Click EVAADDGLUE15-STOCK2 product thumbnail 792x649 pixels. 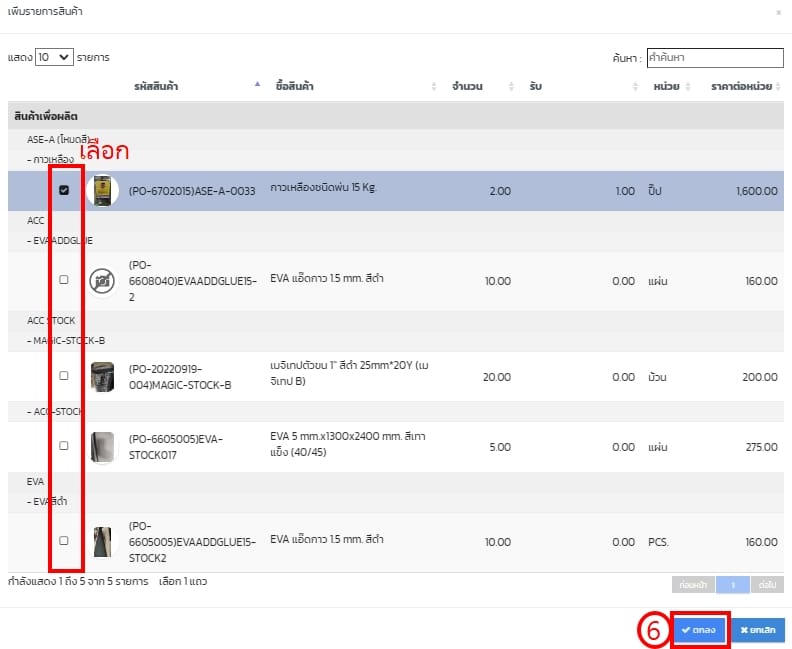pyautogui.click(x=102, y=541)
